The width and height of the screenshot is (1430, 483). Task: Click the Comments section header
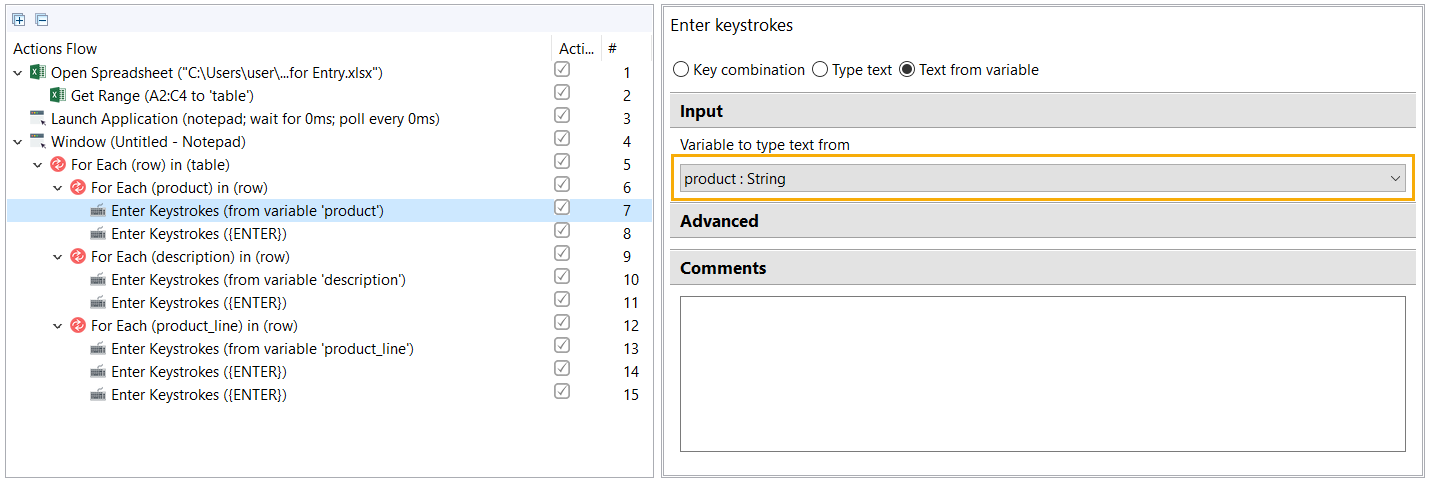(x=1043, y=268)
